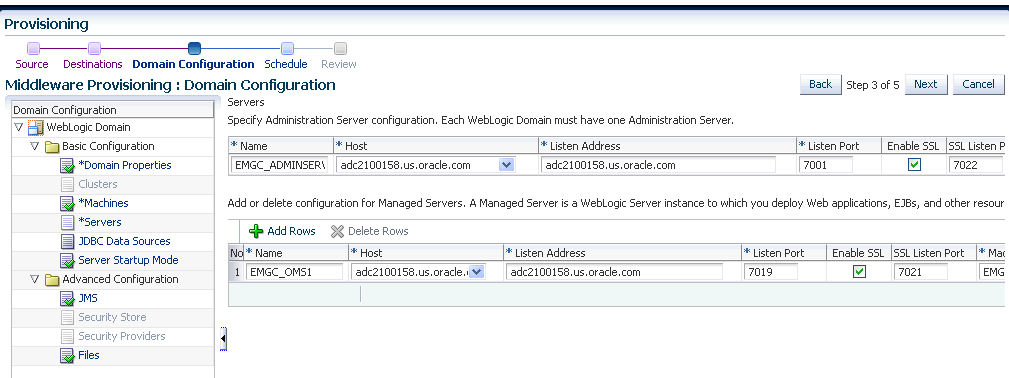Click the Domain Configuration train step icon

pos(194,48)
